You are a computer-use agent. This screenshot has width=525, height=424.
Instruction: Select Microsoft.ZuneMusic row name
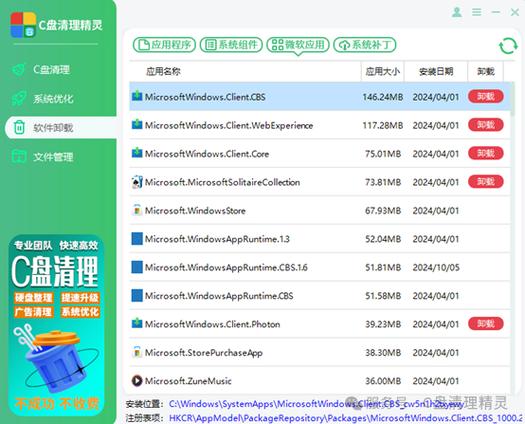[x=188, y=381]
